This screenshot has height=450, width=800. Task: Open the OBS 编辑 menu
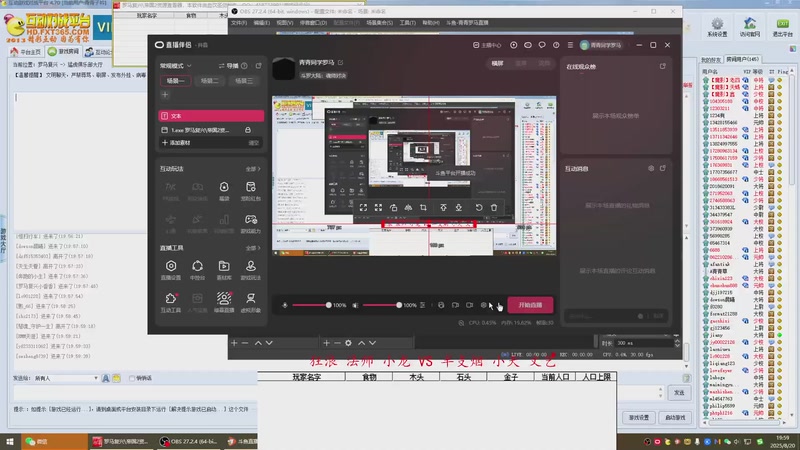pos(262,23)
